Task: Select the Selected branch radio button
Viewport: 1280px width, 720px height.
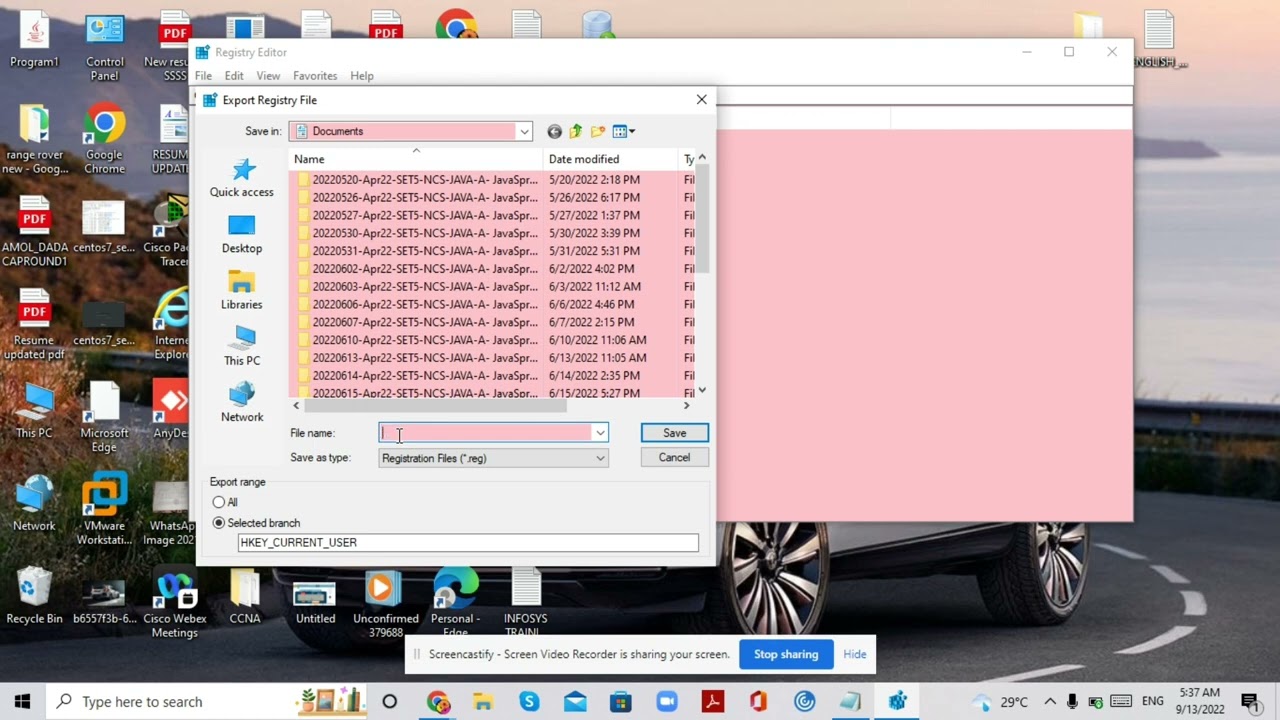Action: pos(219,523)
